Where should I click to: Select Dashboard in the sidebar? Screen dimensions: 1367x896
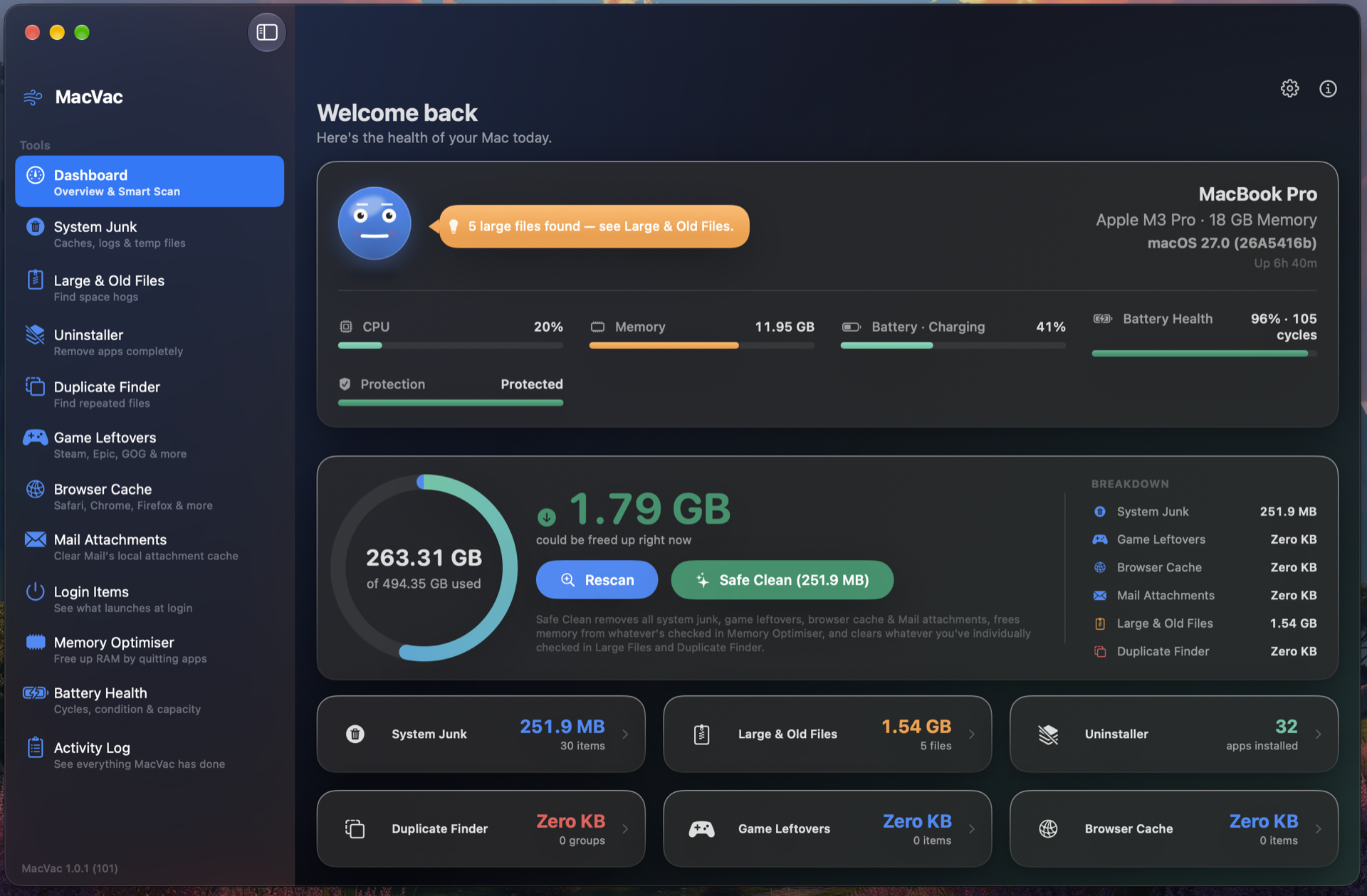point(150,181)
